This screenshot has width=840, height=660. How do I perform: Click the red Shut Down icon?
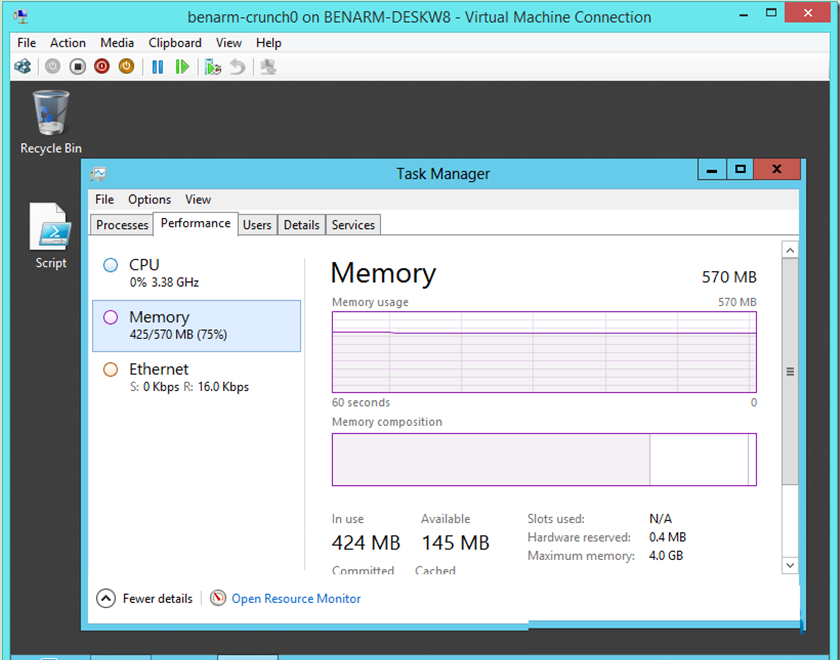102,67
